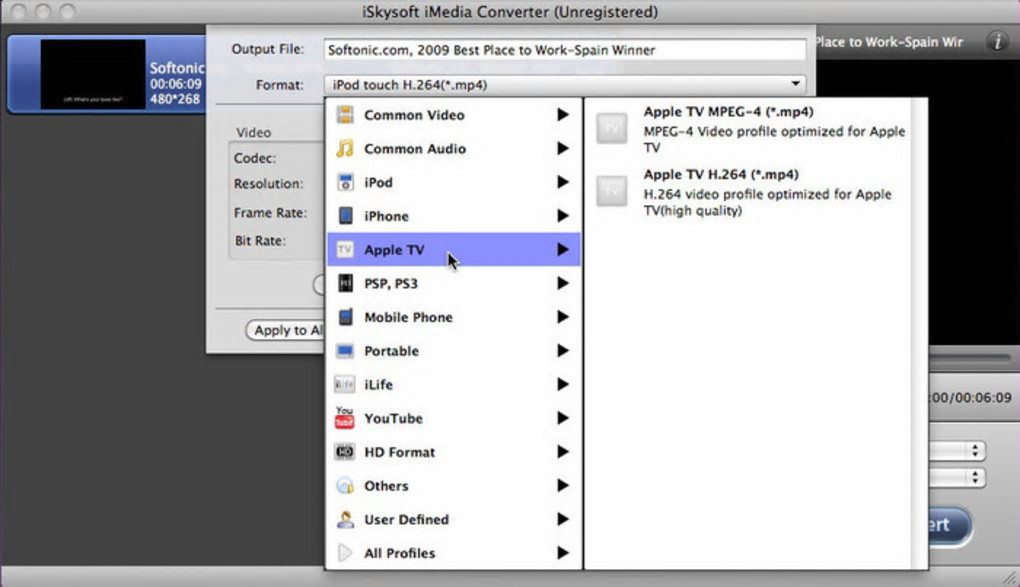Click the Apple TV H.264 profile icon
This screenshot has width=1020, height=587.
(611, 191)
